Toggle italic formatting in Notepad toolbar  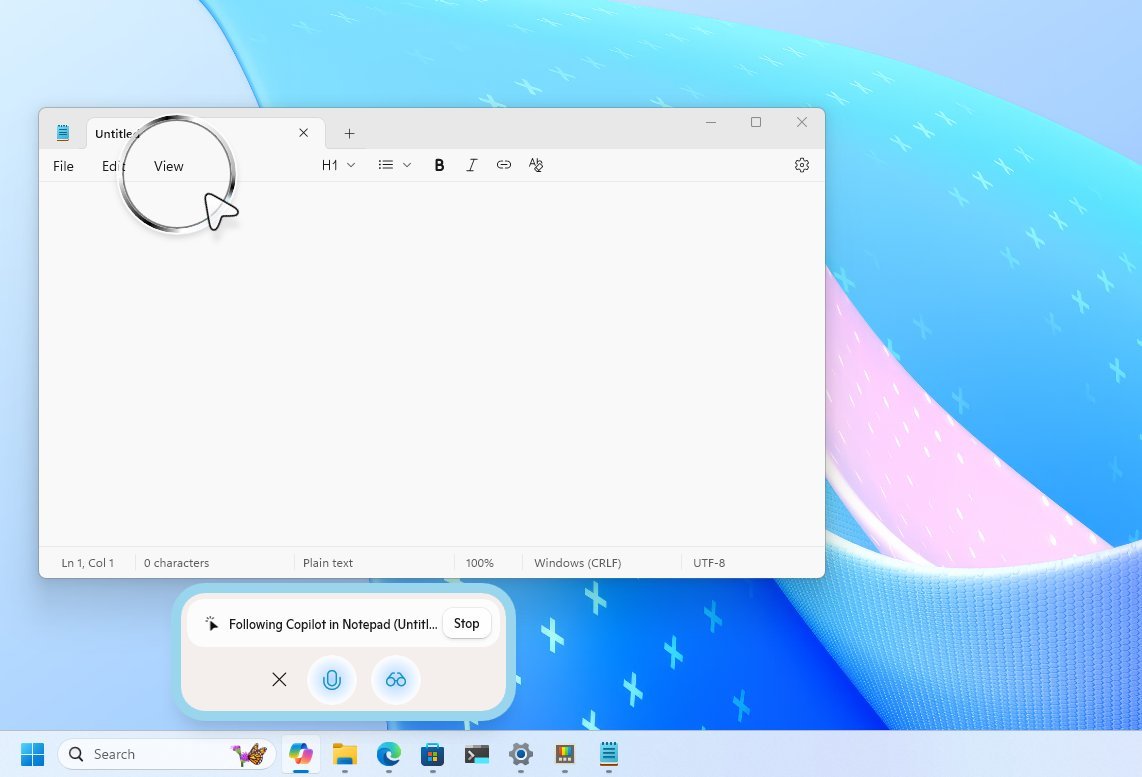click(x=471, y=165)
